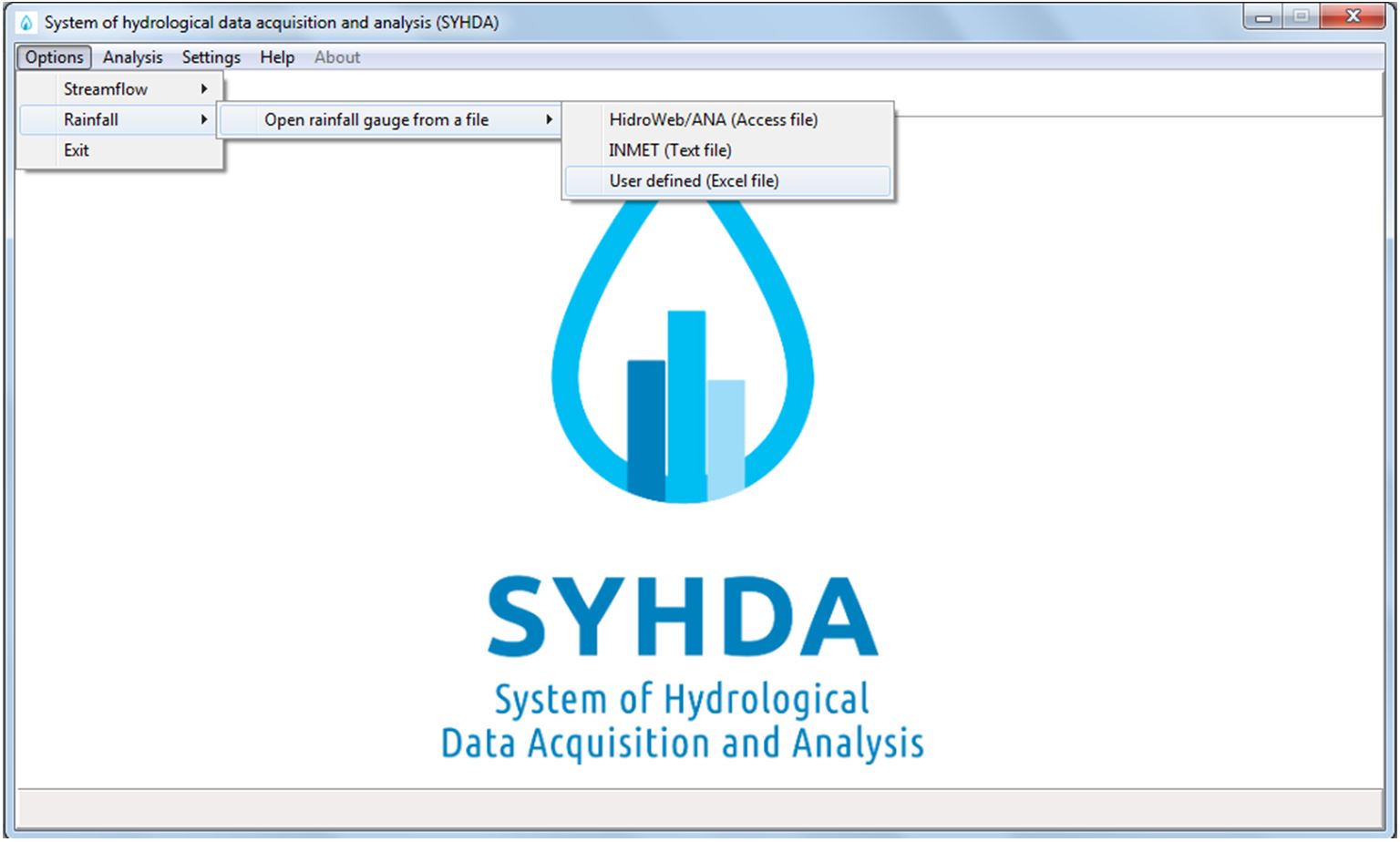Click the window title bar text
This screenshot has height=842, width=1400.
point(273,22)
